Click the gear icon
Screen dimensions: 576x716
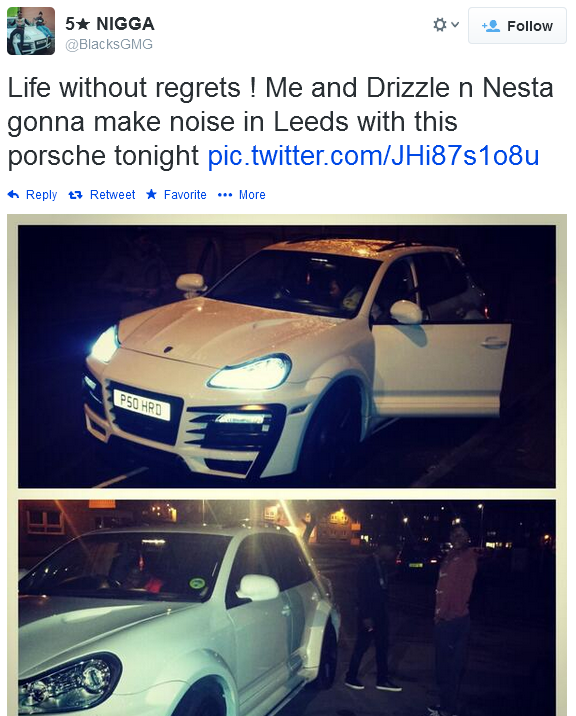440,25
